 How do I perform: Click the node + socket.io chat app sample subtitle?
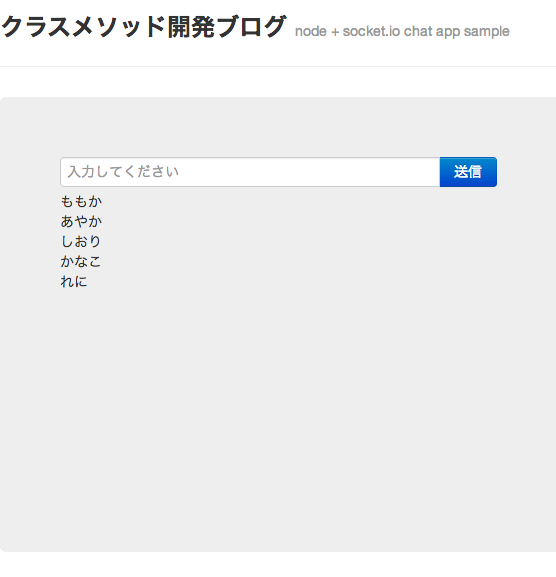(402, 32)
